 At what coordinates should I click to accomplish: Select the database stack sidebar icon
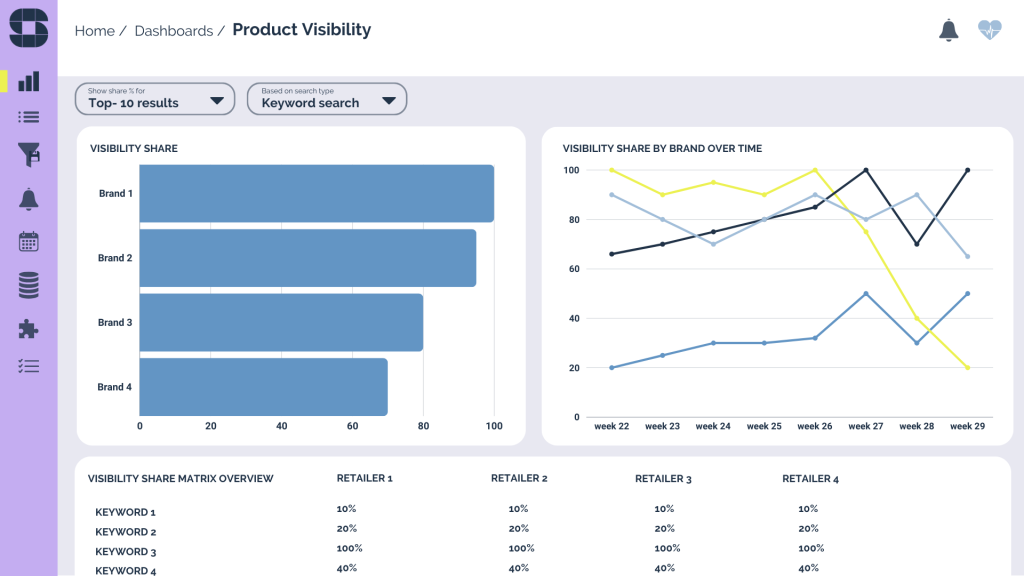(x=29, y=285)
